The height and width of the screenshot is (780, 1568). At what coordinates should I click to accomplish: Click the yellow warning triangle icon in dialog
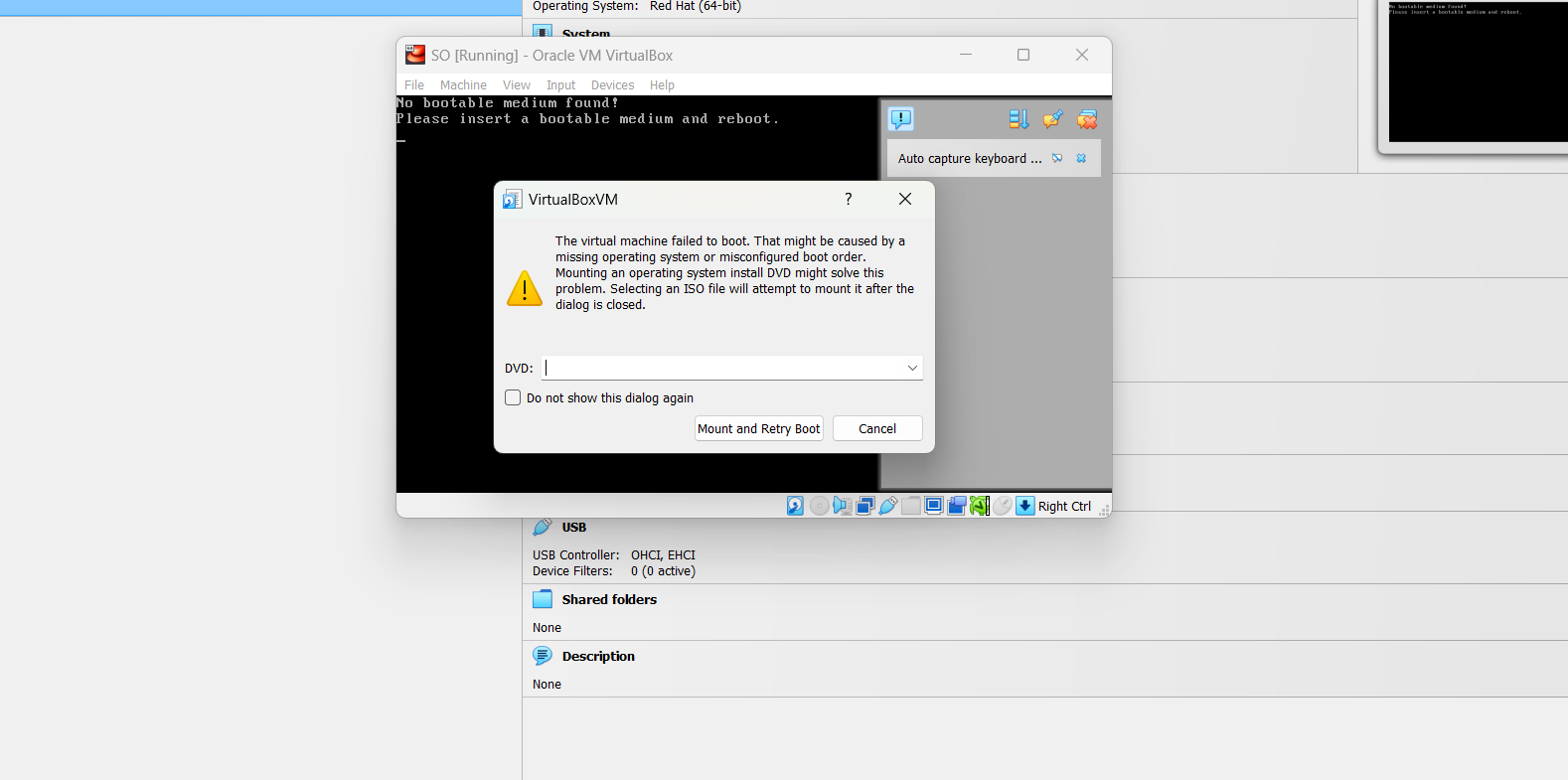(525, 288)
